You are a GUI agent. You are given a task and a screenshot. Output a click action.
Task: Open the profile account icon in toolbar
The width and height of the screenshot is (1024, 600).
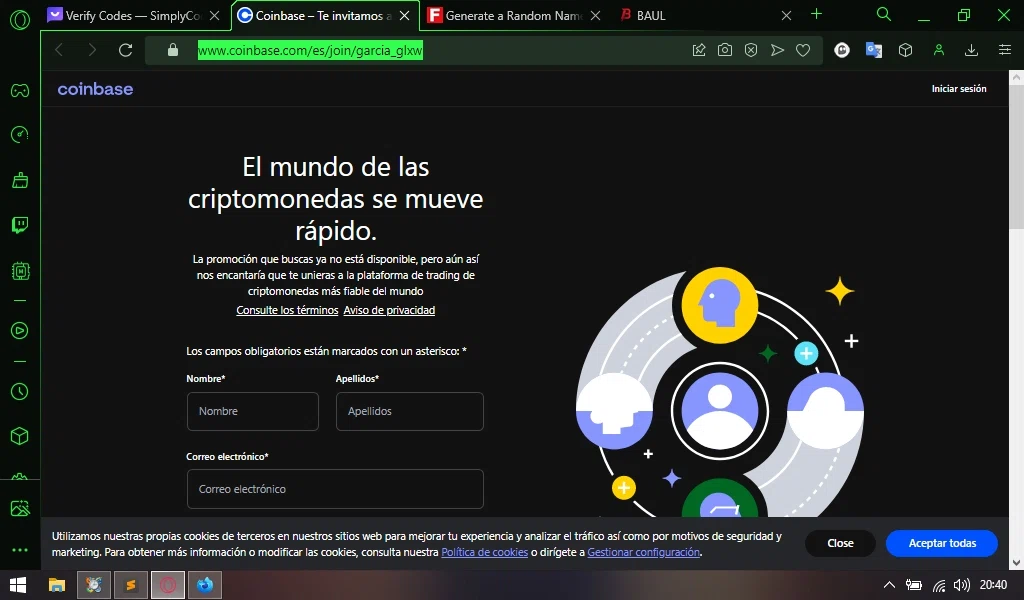pyautogui.click(x=938, y=50)
